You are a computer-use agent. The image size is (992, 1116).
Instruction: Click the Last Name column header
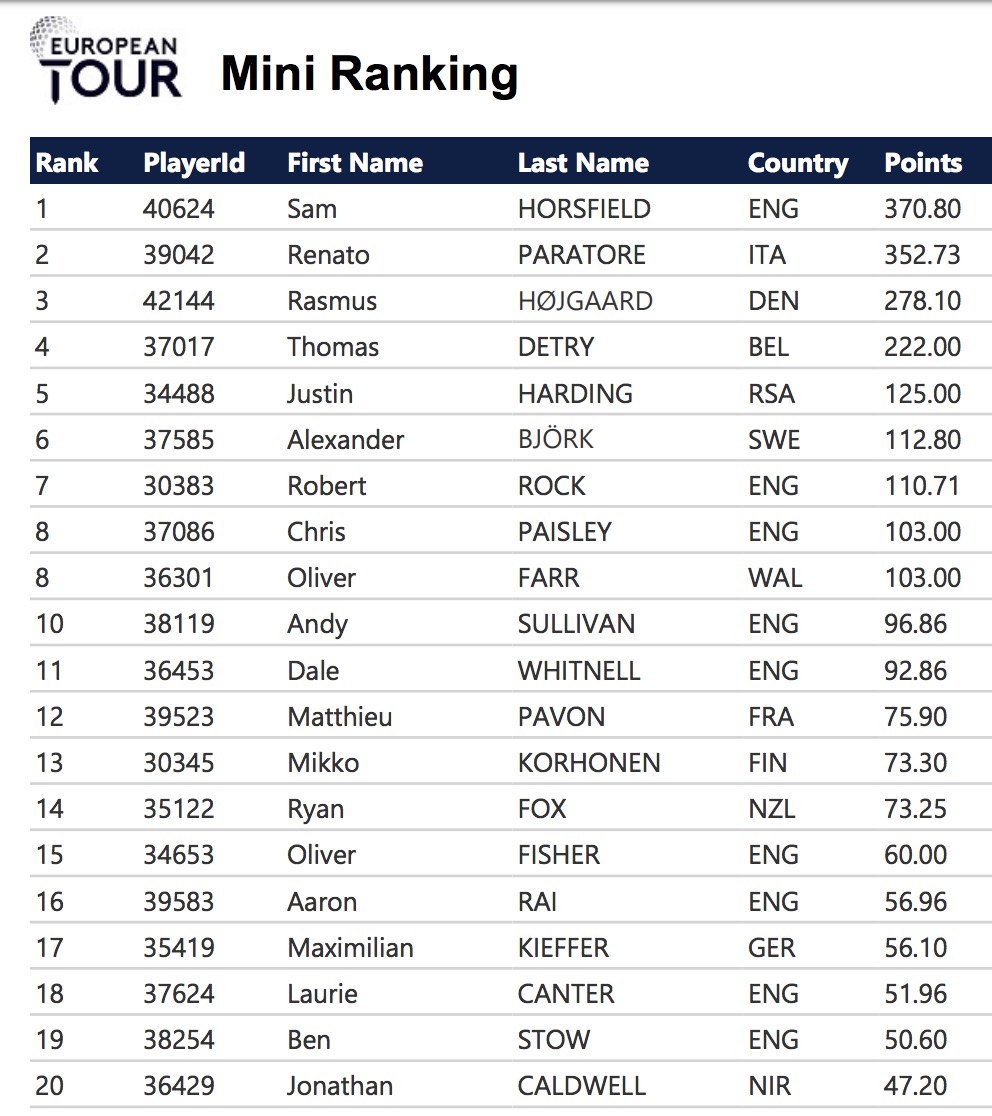[x=584, y=163]
